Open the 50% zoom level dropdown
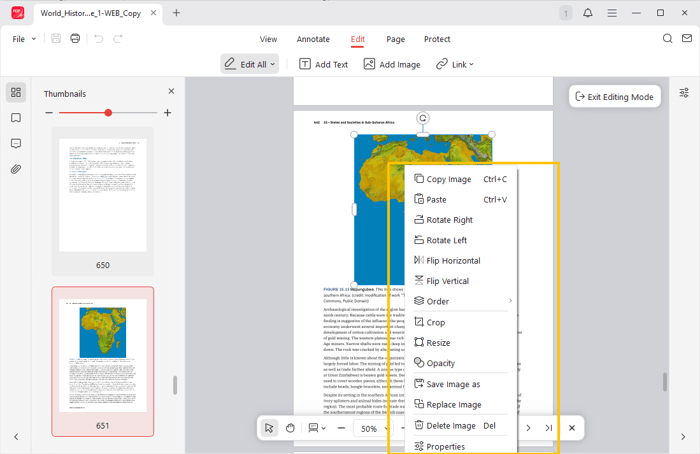Viewport: 700px width, 454px height. (373, 429)
